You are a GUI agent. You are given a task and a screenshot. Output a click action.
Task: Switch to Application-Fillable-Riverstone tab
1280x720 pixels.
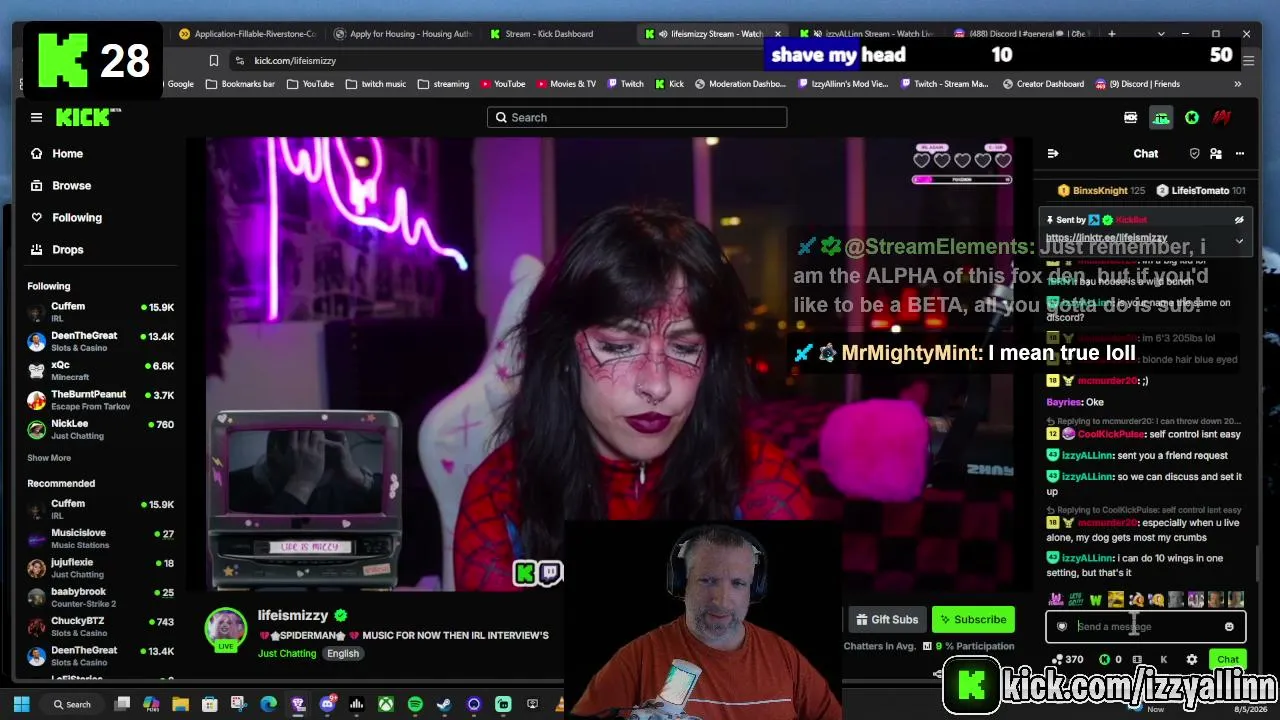(x=248, y=34)
